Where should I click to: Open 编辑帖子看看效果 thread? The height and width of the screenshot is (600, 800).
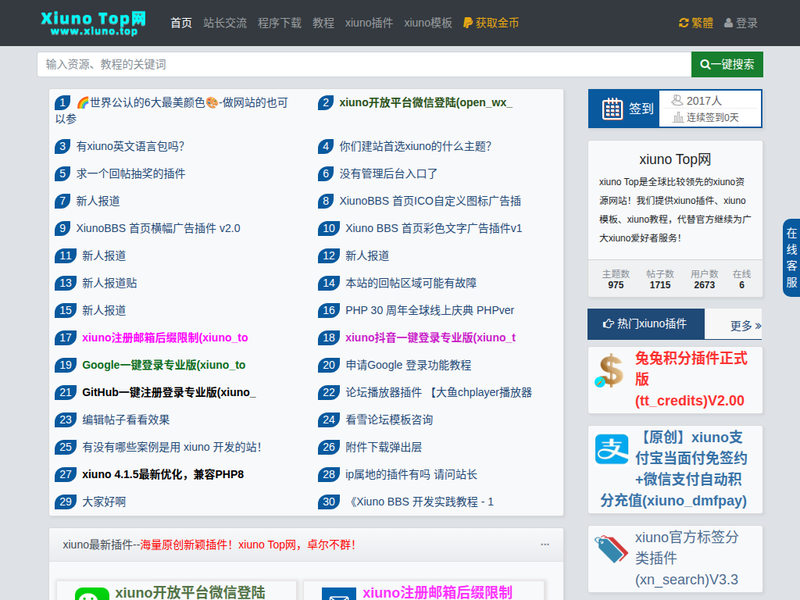coord(126,420)
